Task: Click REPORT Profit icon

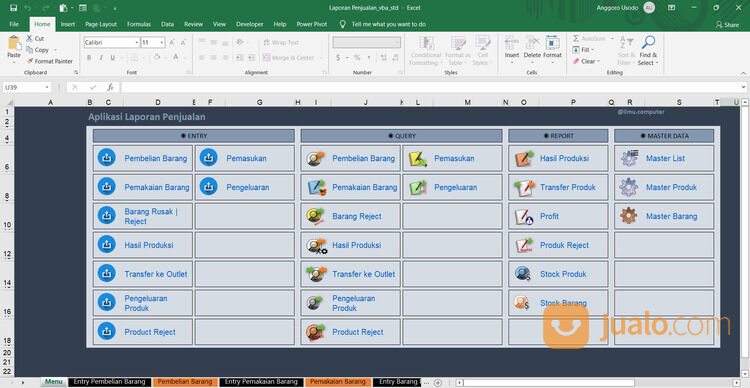Action: [x=524, y=217]
